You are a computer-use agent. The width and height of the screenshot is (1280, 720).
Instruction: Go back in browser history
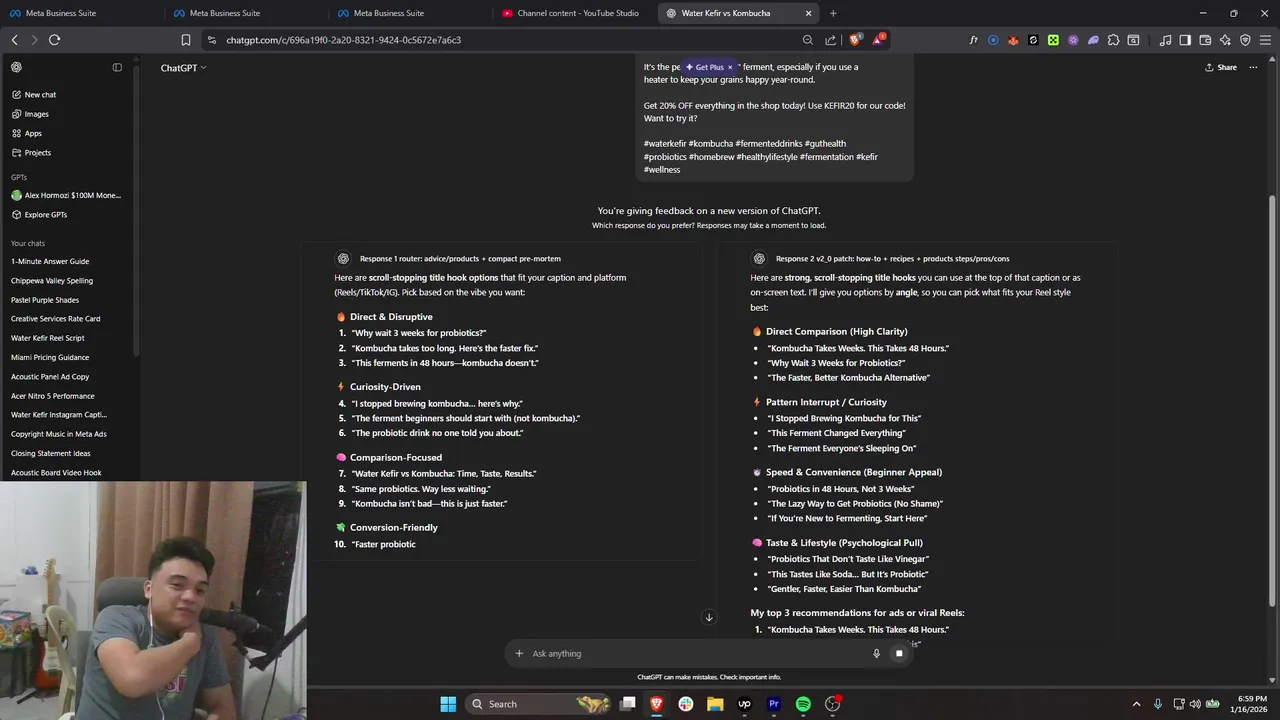pos(14,40)
